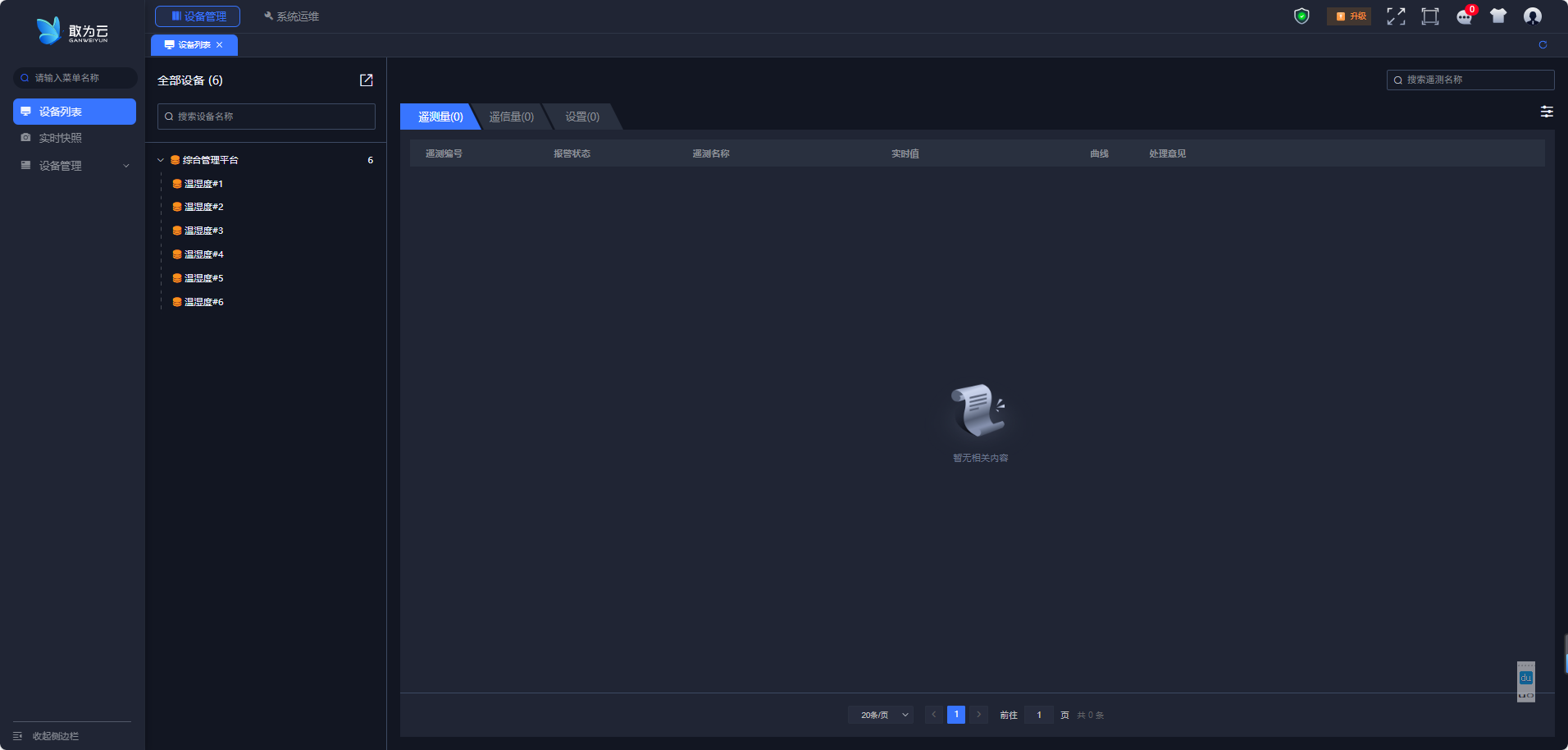The image size is (1568, 750).
Task: Click the floating du widget icon
Action: (1526, 678)
